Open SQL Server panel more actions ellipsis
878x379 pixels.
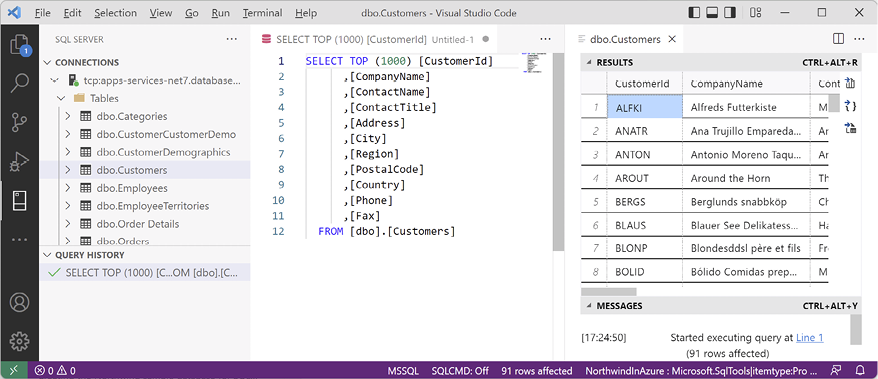click(231, 39)
